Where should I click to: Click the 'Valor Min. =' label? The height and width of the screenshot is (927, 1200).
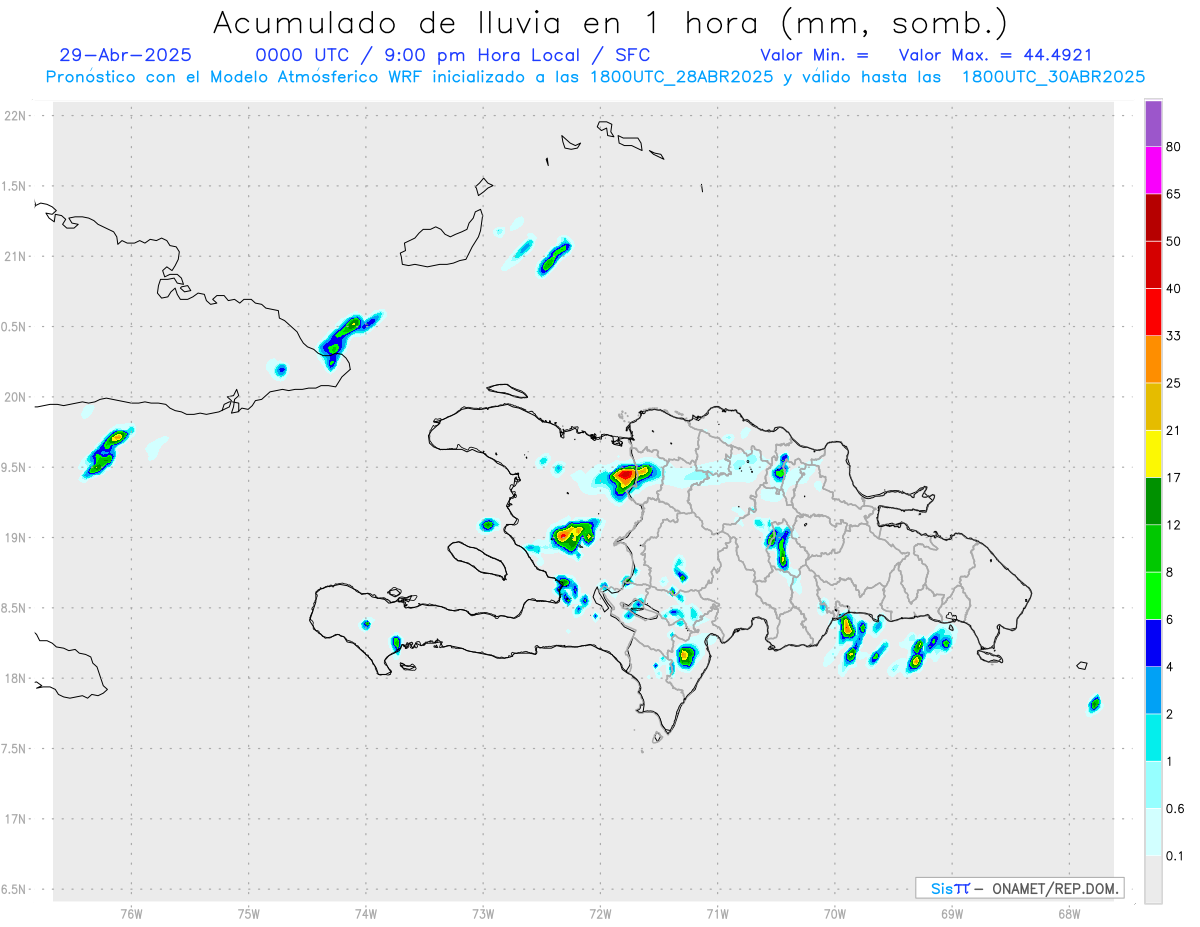click(814, 55)
